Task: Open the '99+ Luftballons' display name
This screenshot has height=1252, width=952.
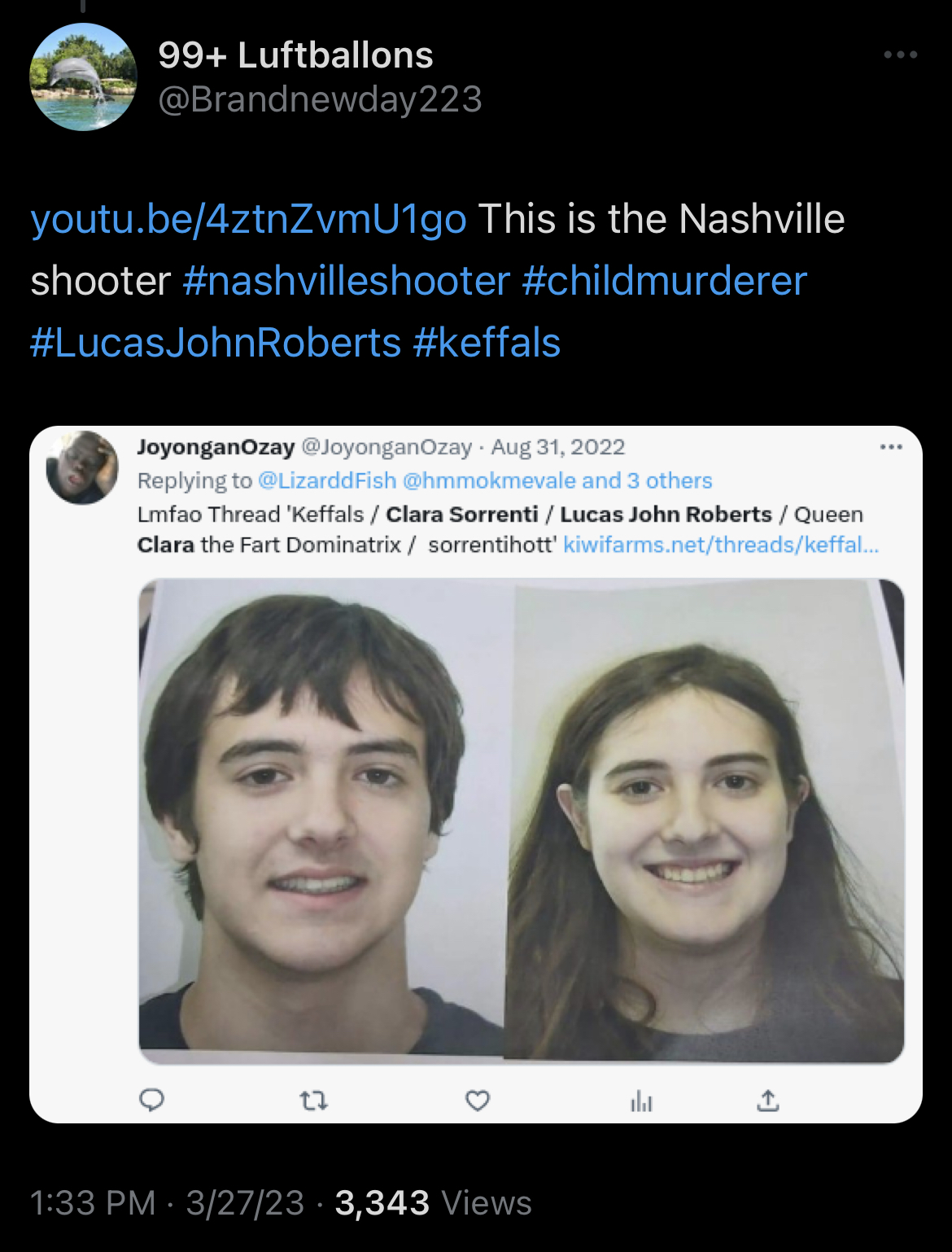Action: coord(295,55)
